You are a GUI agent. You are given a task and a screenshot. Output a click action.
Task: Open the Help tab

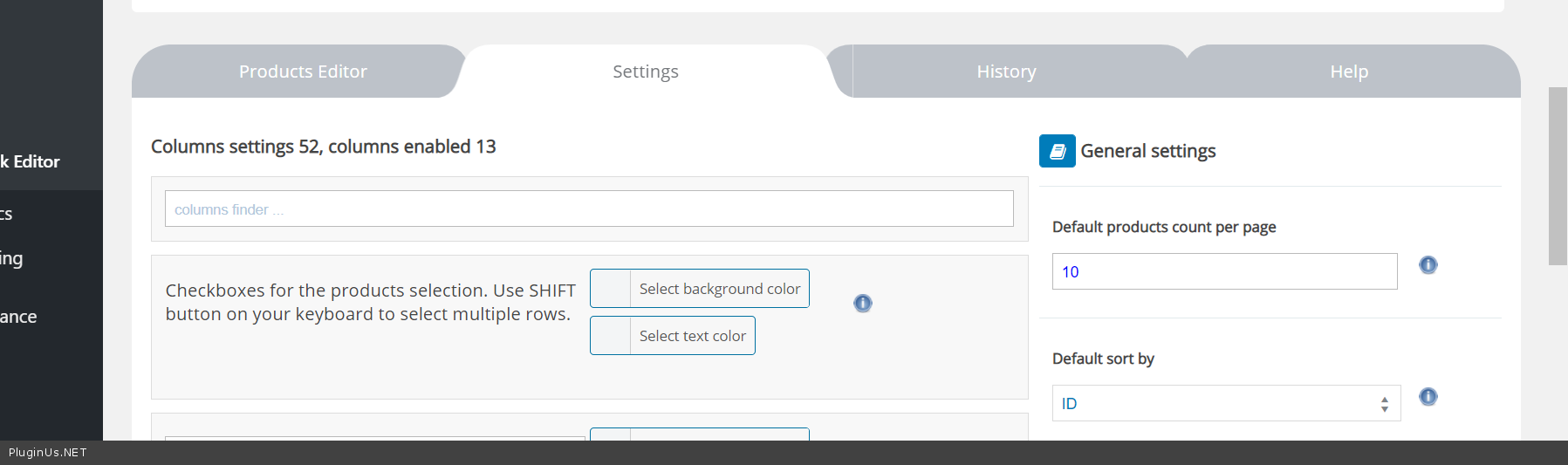(1348, 72)
